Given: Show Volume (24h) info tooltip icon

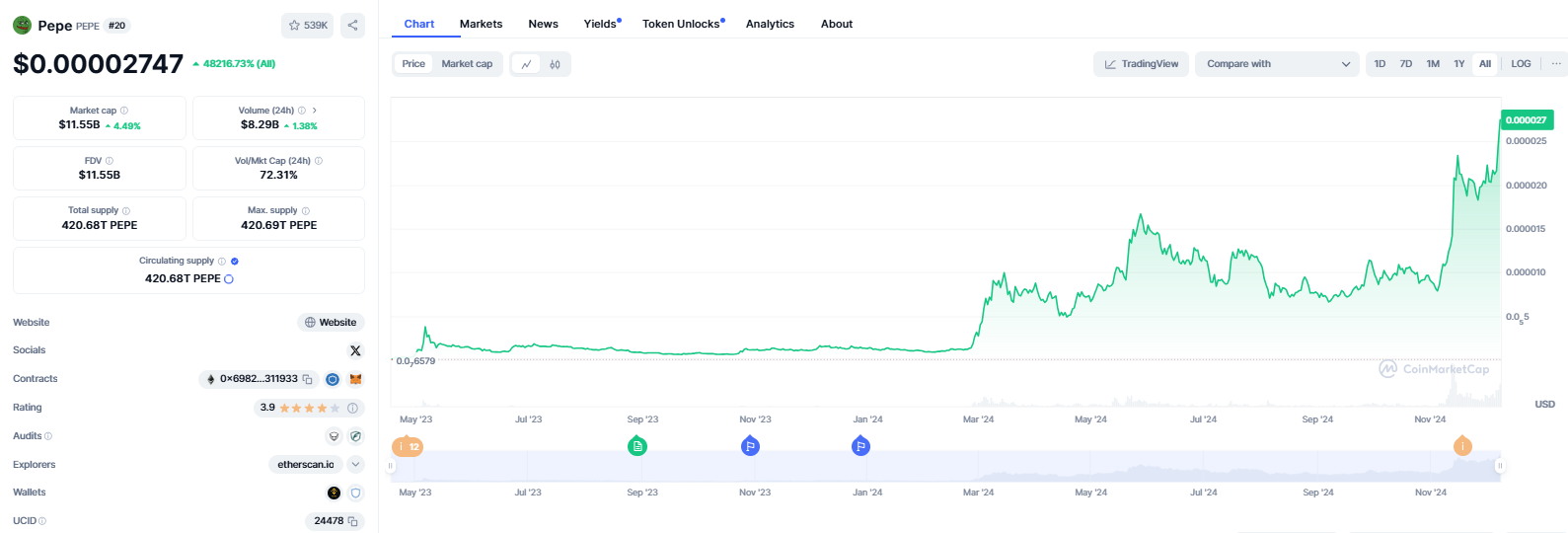Looking at the screenshot, I should (x=302, y=111).
